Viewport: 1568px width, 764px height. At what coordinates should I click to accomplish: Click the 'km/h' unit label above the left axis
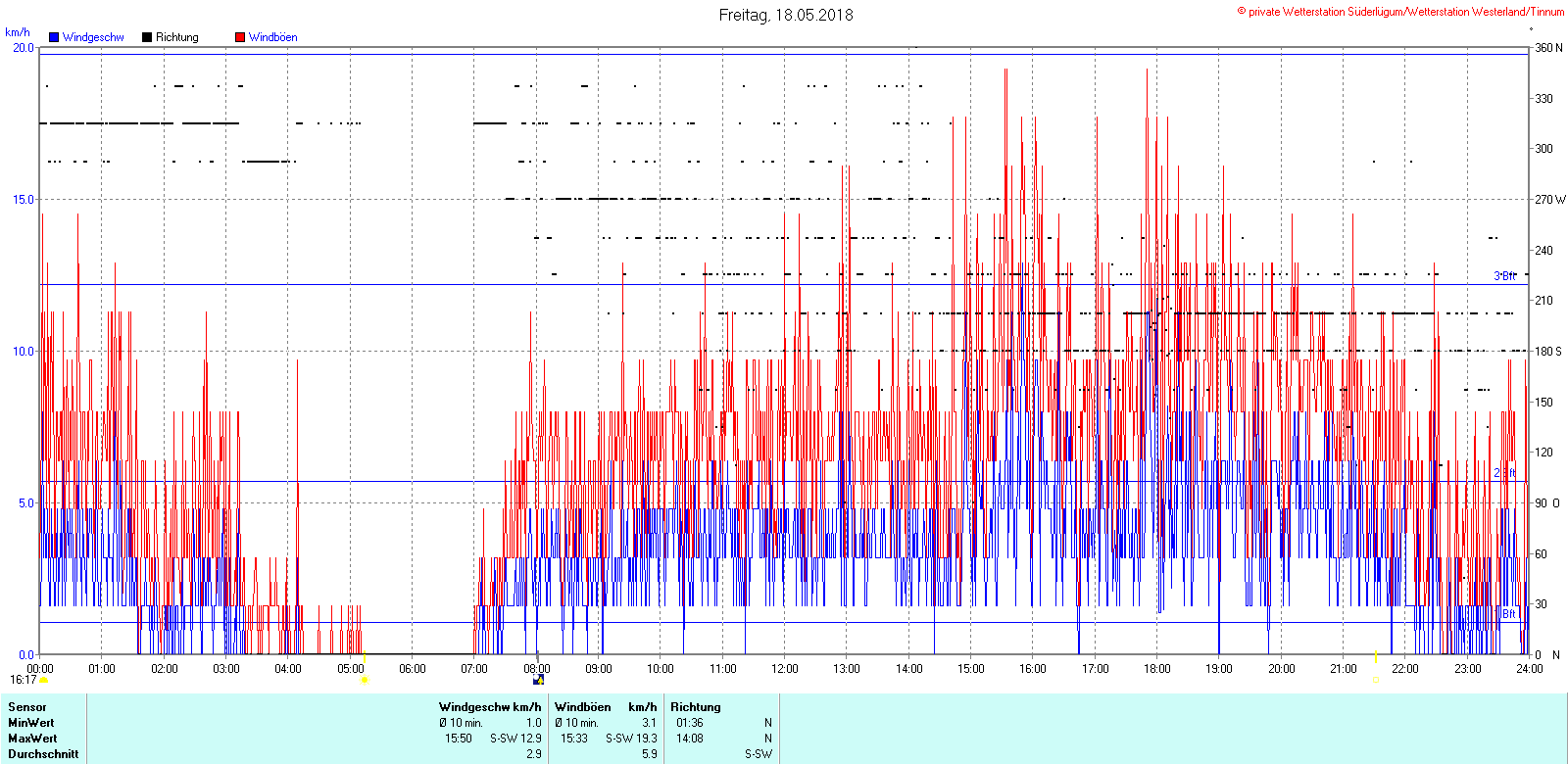18,32
